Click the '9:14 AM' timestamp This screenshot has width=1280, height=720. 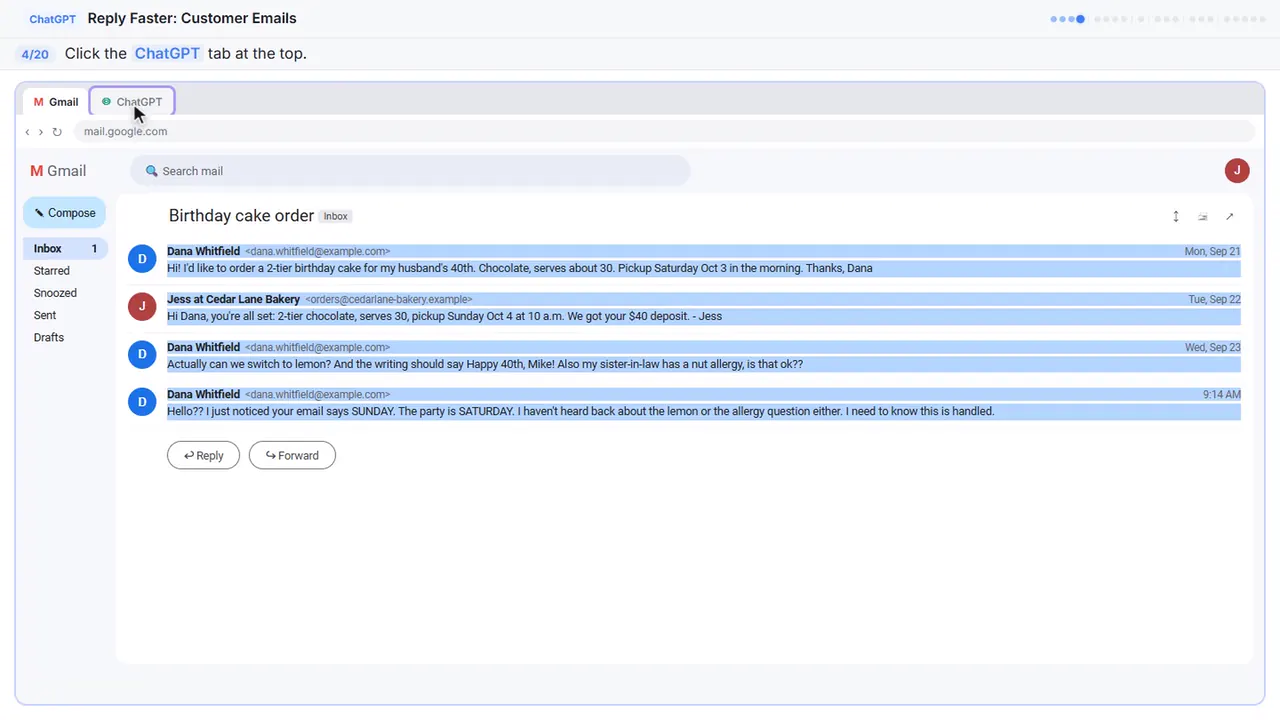(1222, 395)
